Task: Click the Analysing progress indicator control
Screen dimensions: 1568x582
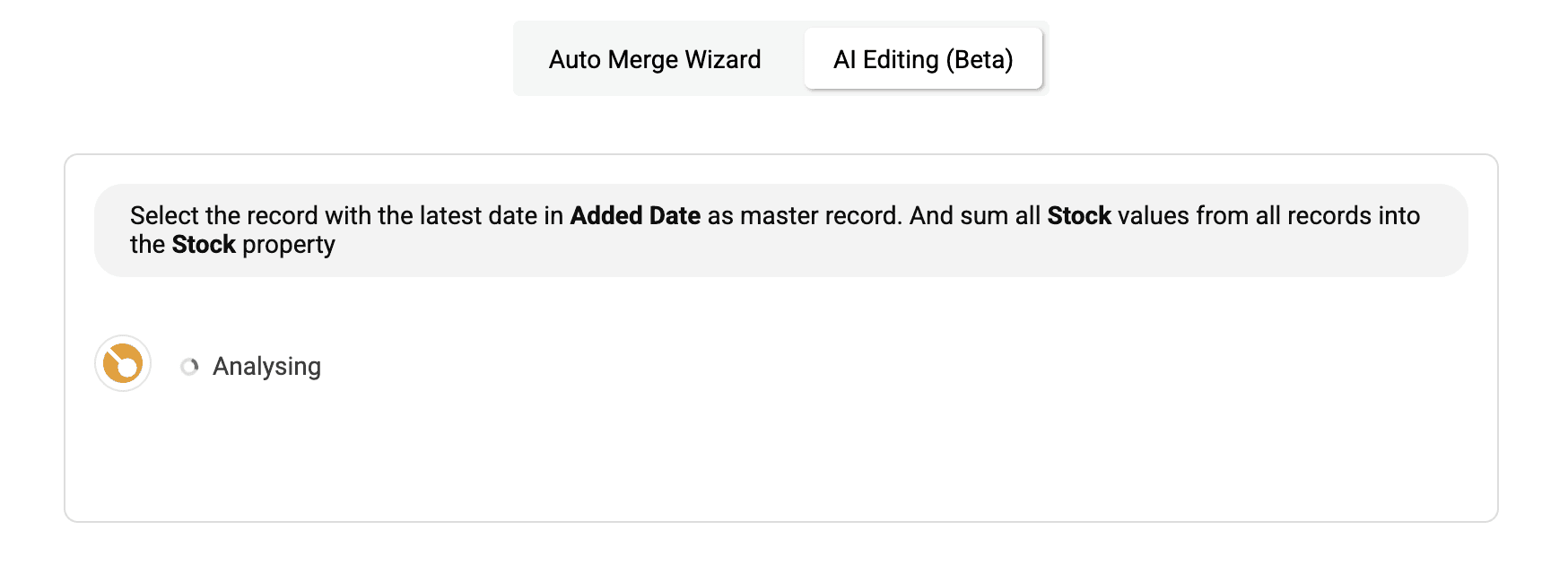Action: 189,365
